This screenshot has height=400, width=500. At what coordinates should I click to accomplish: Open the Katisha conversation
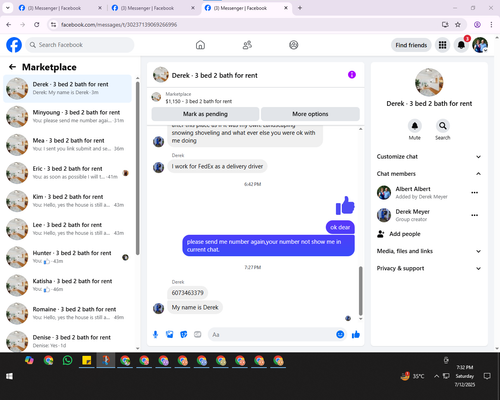[x=67, y=285]
